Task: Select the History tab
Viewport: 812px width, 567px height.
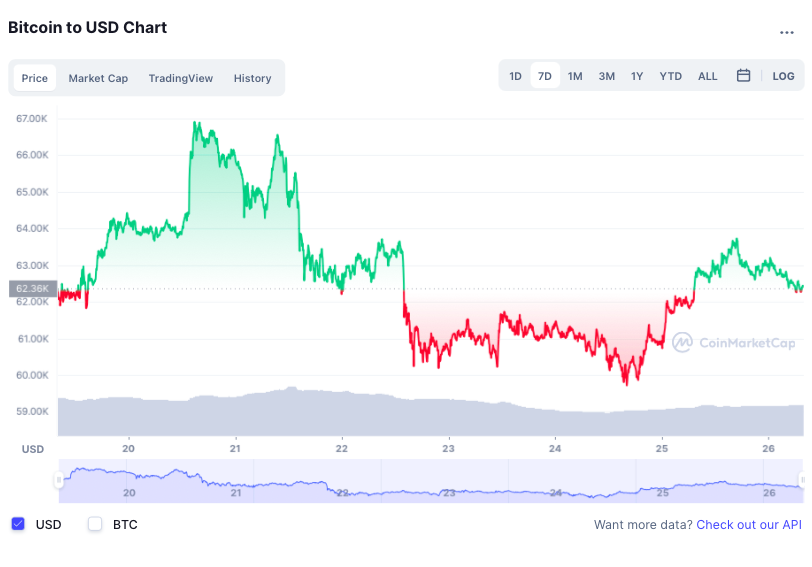Action: pyautogui.click(x=252, y=78)
